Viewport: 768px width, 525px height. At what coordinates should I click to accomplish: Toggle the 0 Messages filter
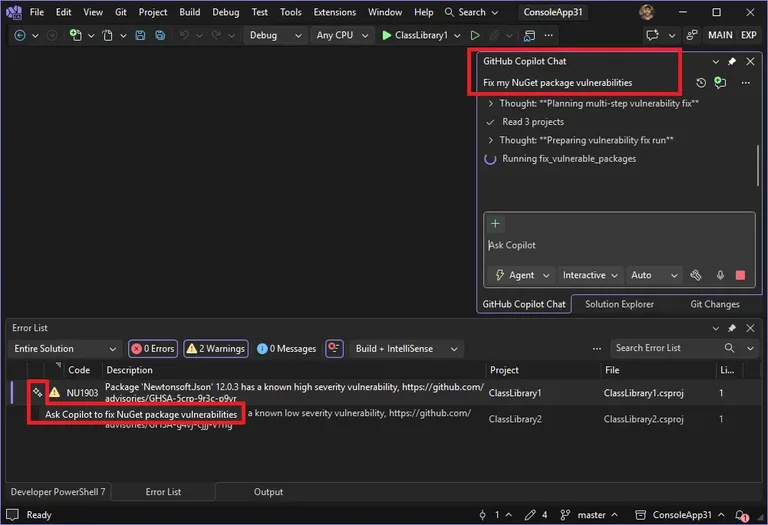[287, 349]
